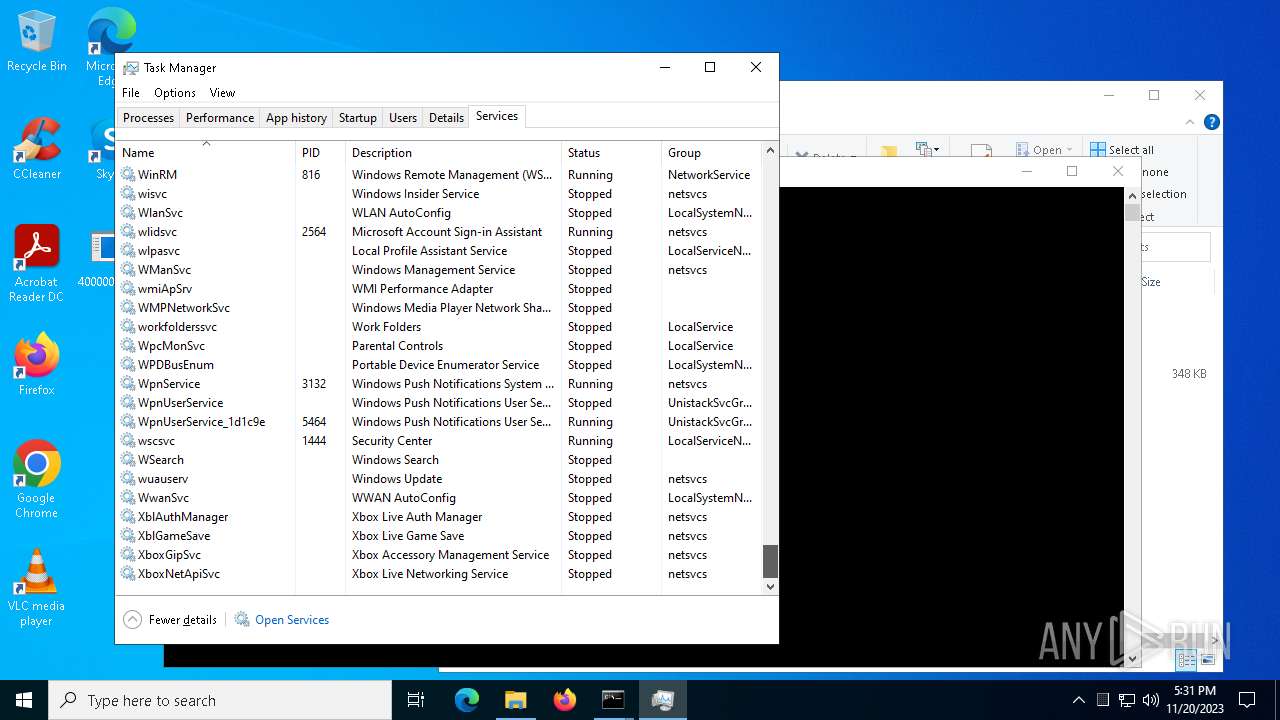Image resolution: width=1280 pixels, height=720 pixels.
Task: Select the WlanSvc service row
Action: [x=439, y=213]
